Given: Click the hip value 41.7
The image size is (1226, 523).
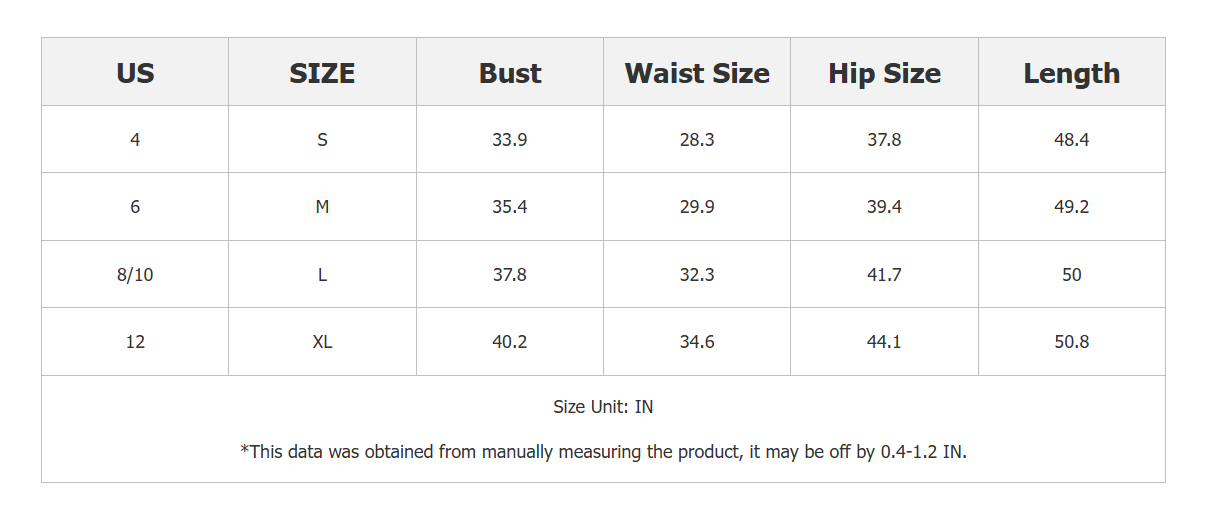Looking at the screenshot, I should pos(884,275).
